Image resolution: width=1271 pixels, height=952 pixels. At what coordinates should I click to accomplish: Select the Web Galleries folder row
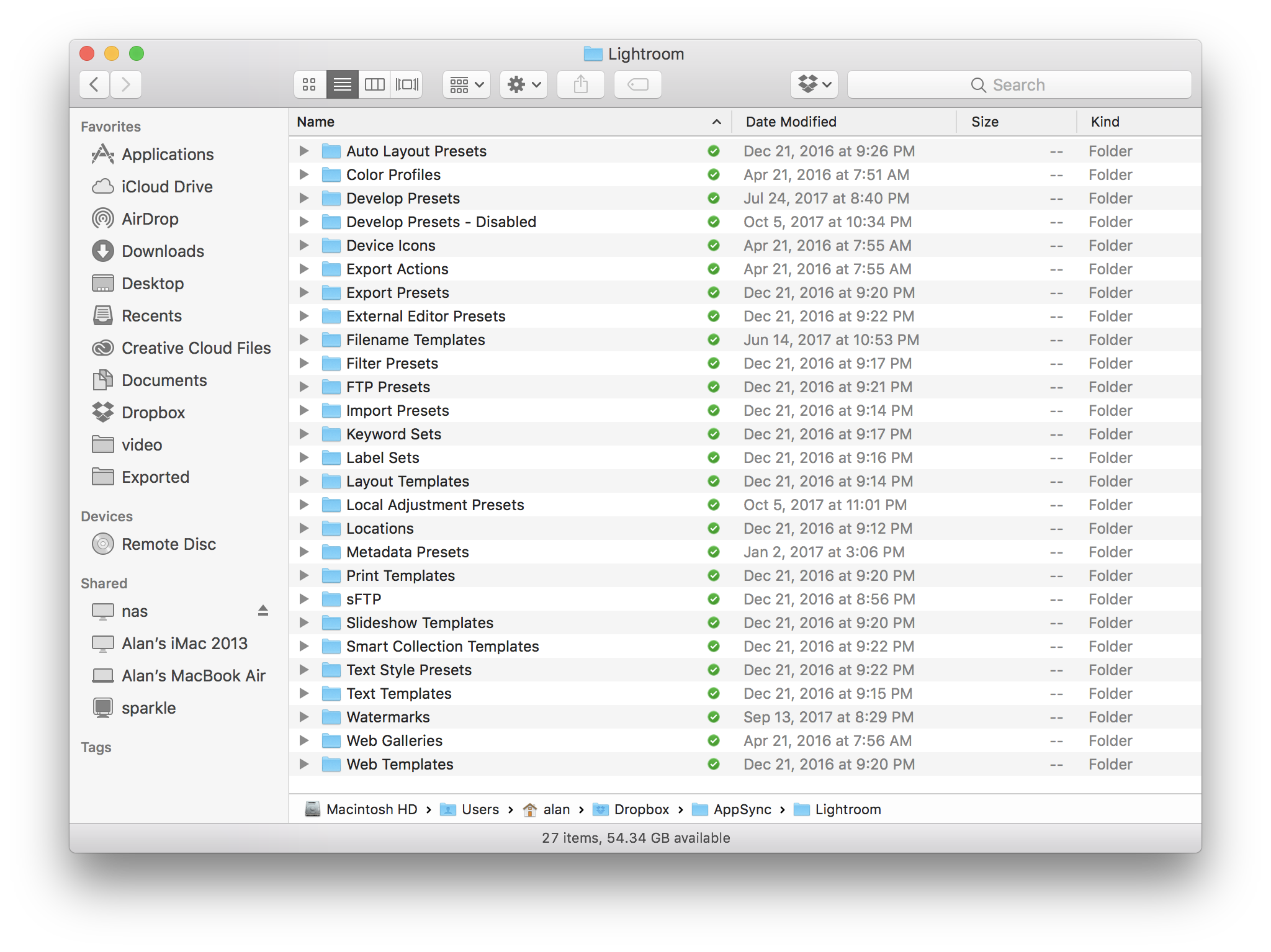(x=745, y=740)
